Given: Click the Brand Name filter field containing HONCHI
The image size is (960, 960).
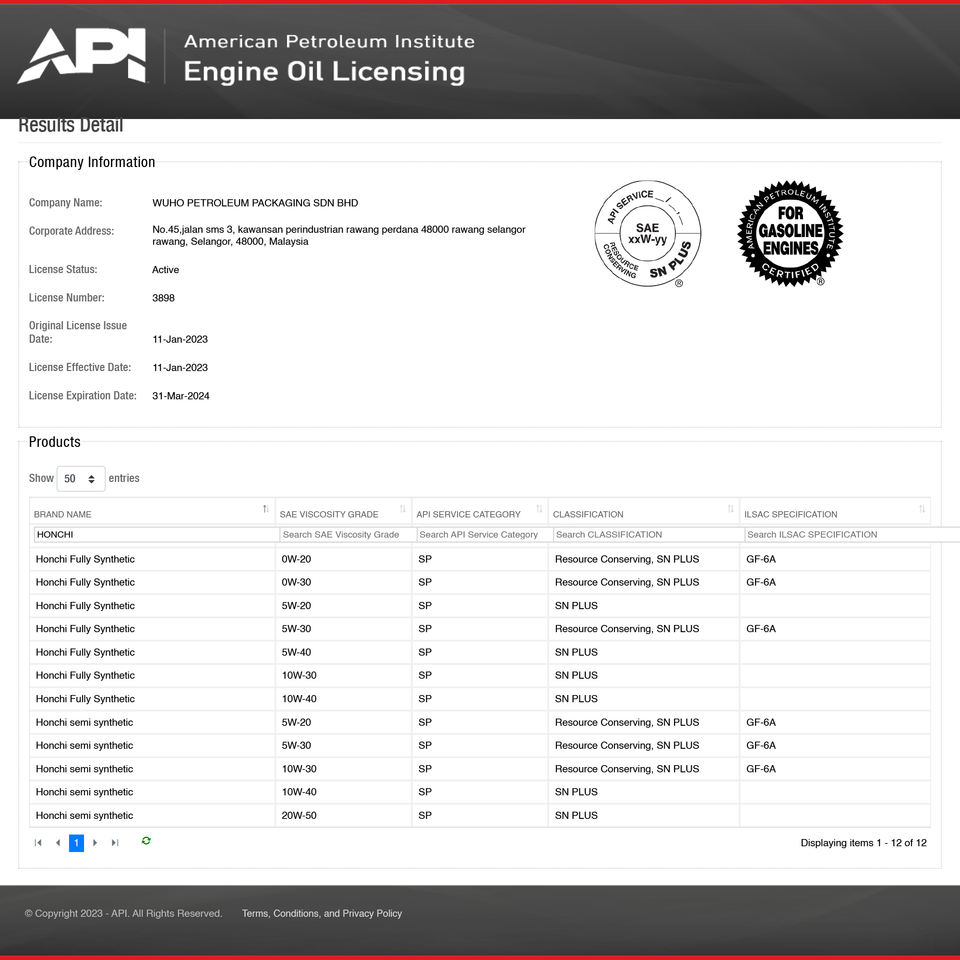Looking at the screenshot, I should point(156,534).
